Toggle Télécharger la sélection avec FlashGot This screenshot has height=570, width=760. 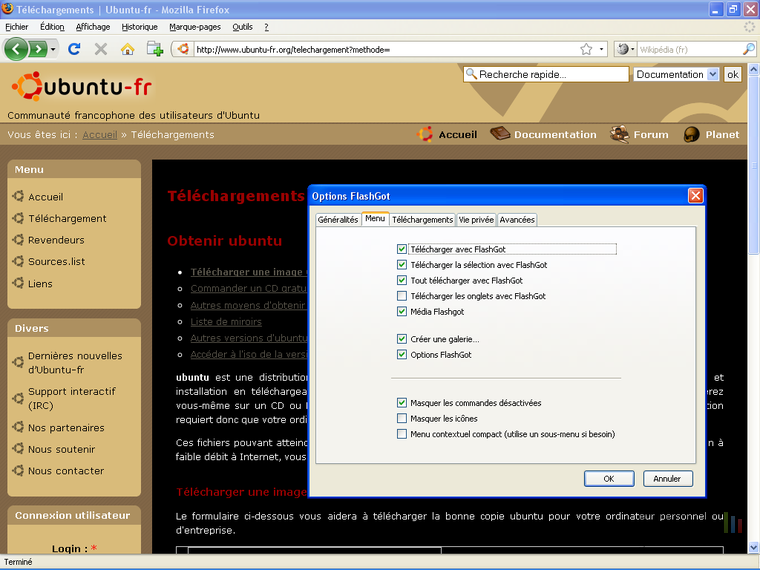[x=402, y=265]
